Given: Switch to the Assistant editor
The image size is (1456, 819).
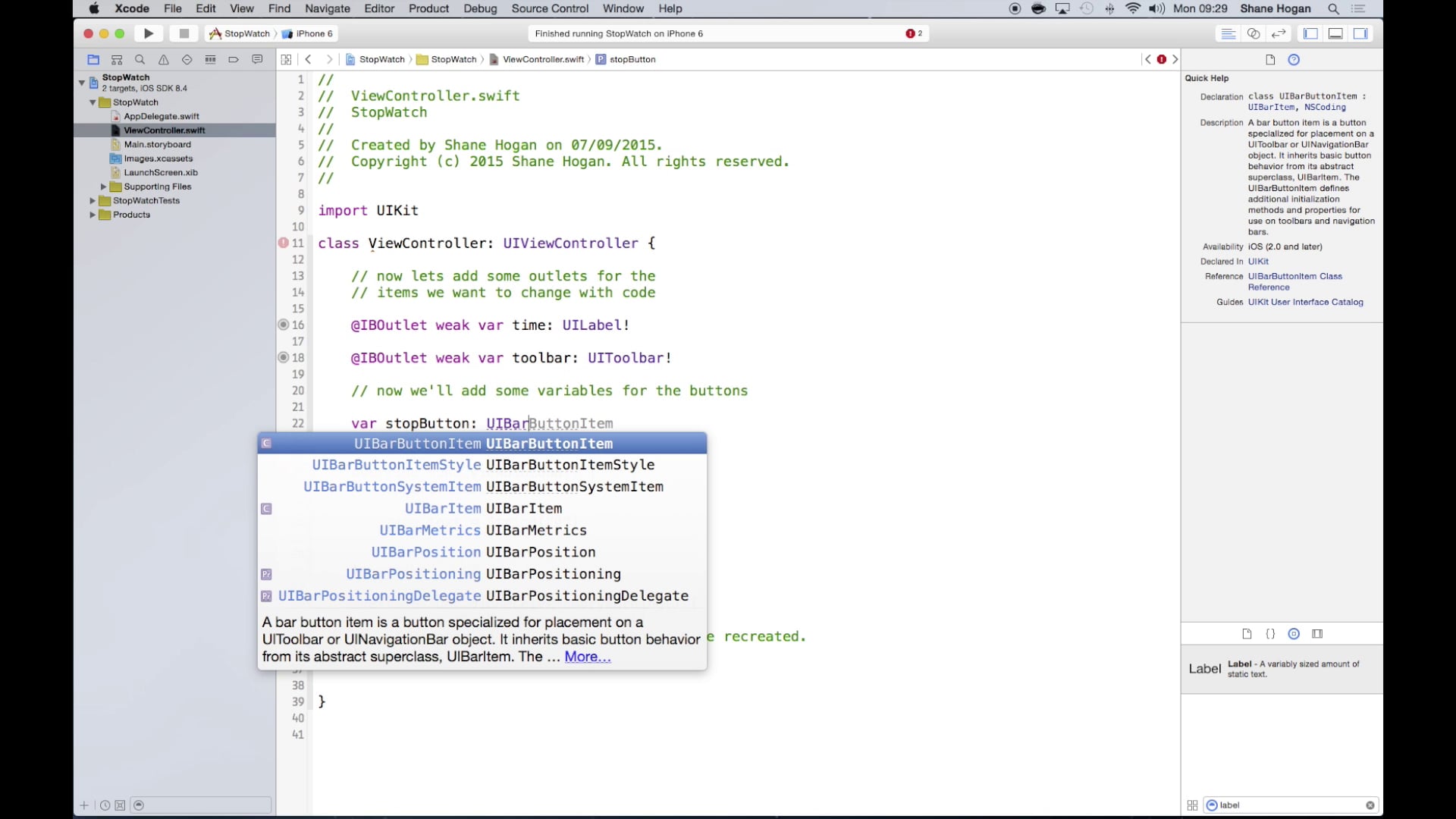Looking at the screenshot, I should [1254, 33].
